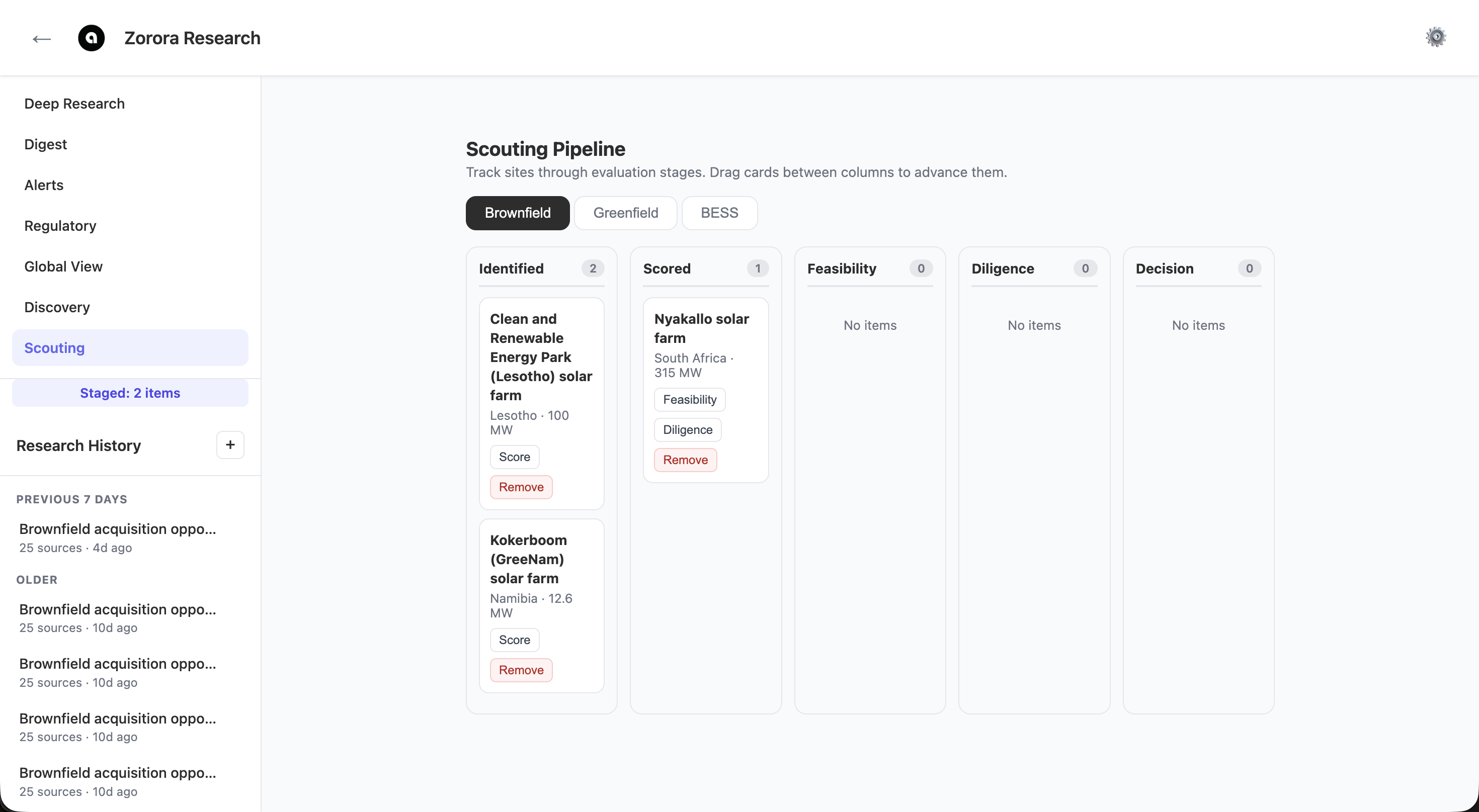Remove Nyakallo solar farm card
Image resolution: width=1479 pixels, height=812 pixels.
[x=685, y=460]
